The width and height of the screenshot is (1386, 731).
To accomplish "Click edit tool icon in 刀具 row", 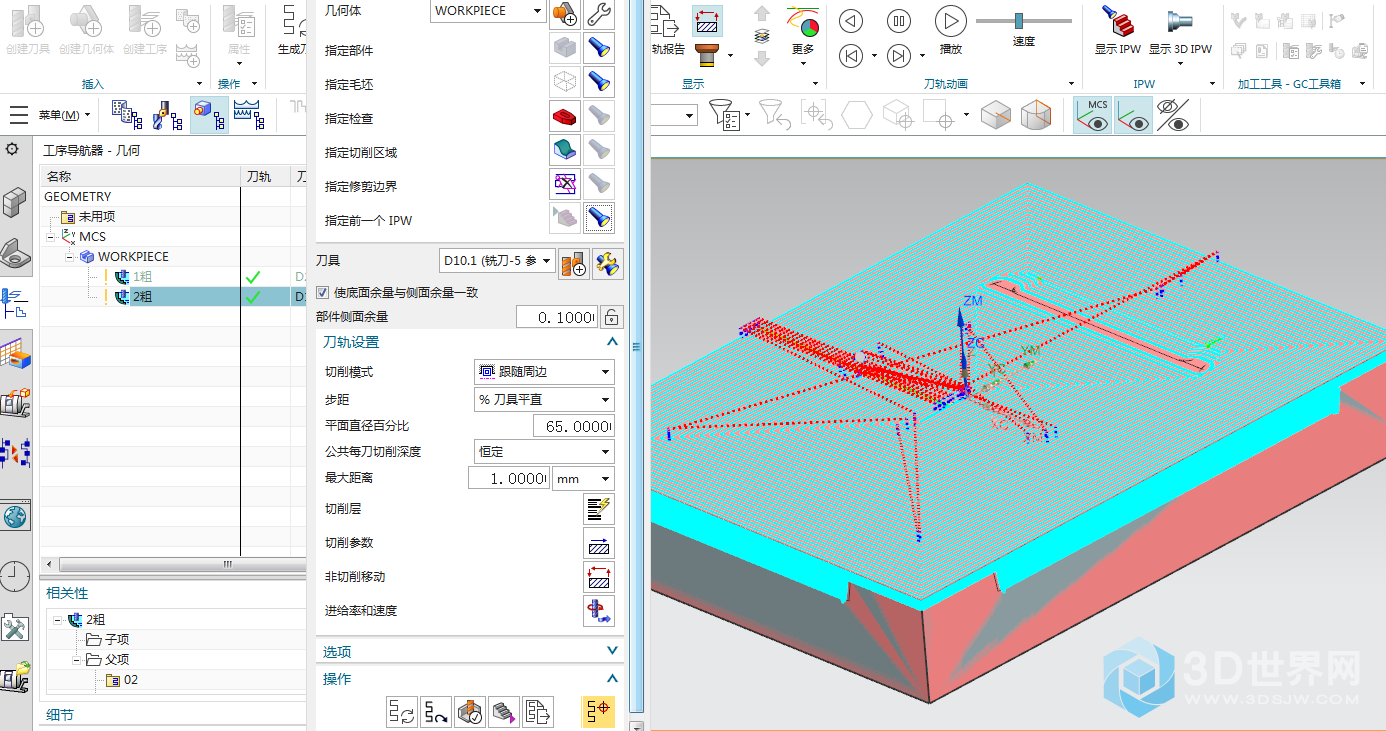I will (606, 263).
